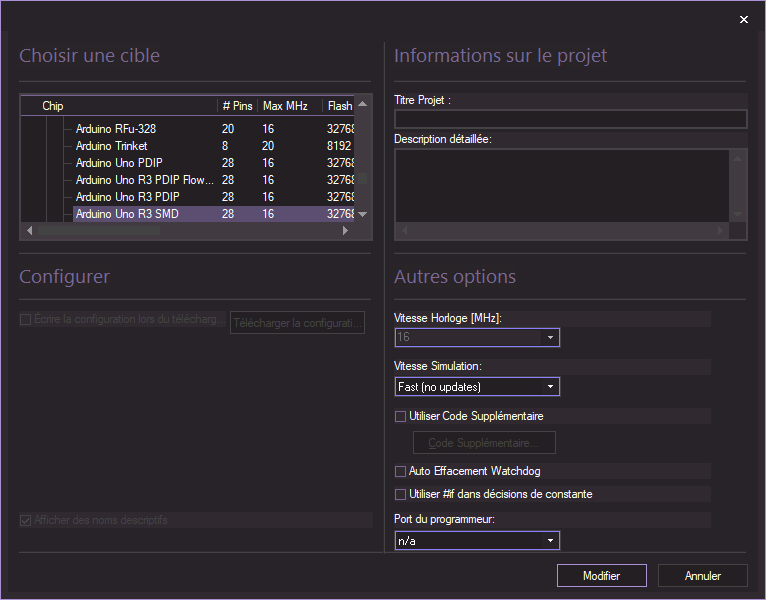Select Arduino Uno R3 PDIP chip row
The image size is (766, 600).
pyautogui.click(x=213, y=197)
